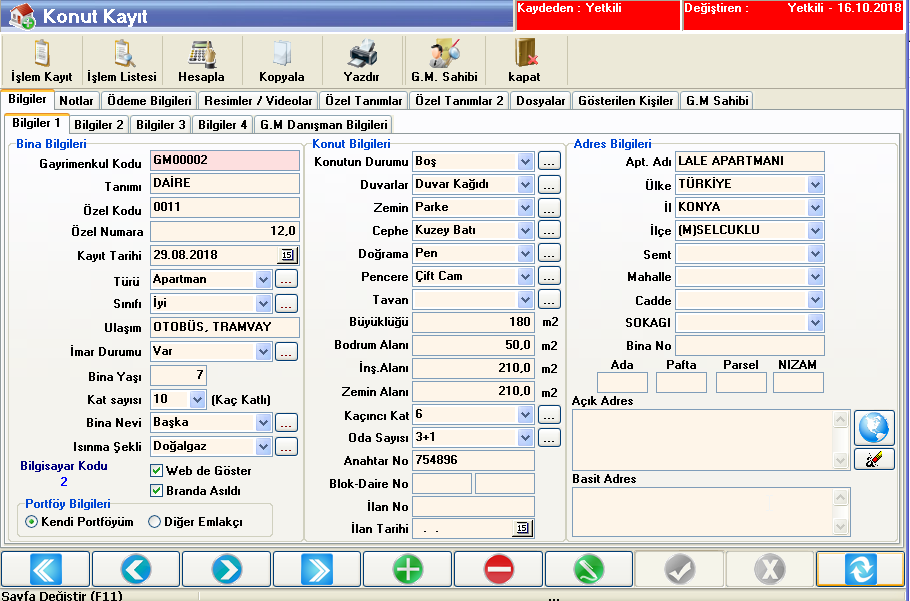Print using the Yazdır icon
Viewport: 910px width, 601px height.
pyautogui.click(x=362, y=61)
